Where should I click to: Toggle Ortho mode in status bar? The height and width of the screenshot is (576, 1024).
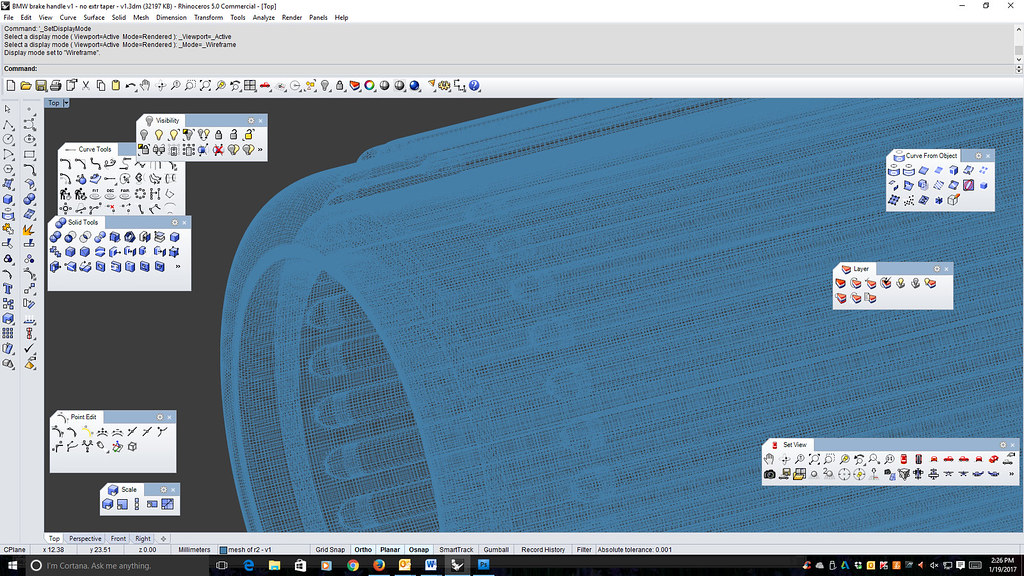coord(363,549)
